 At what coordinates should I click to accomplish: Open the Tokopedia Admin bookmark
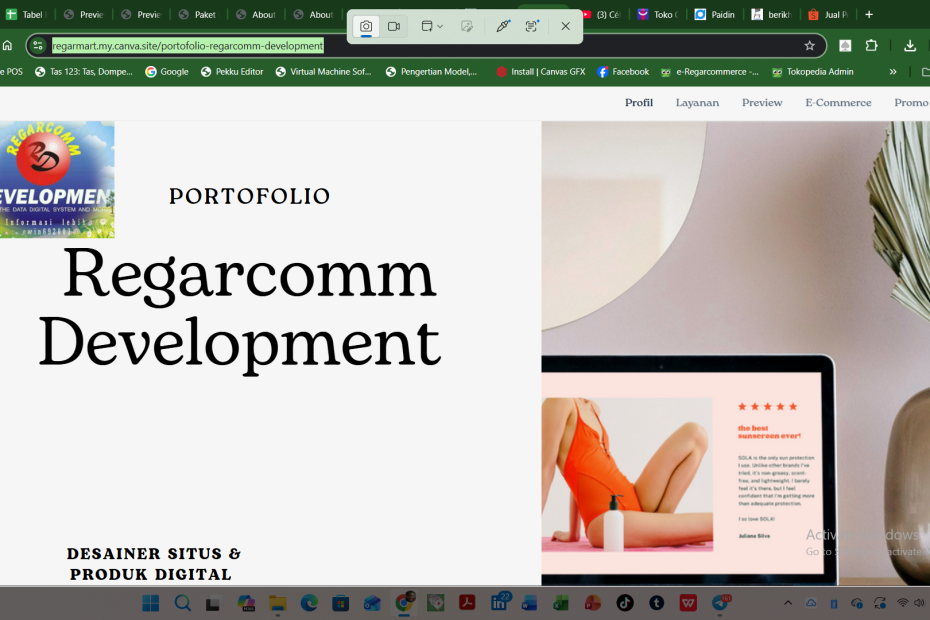(812, 72)
